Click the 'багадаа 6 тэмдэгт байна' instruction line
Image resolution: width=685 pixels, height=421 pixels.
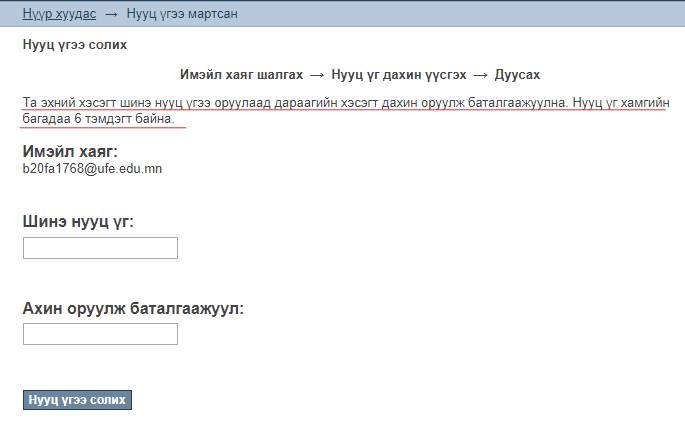[98, 119]
